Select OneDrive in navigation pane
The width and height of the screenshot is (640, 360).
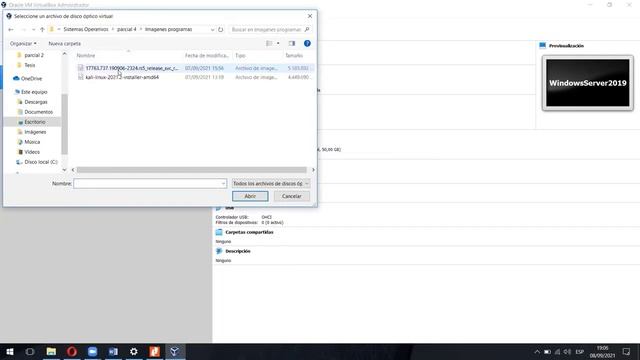(31, 78)
